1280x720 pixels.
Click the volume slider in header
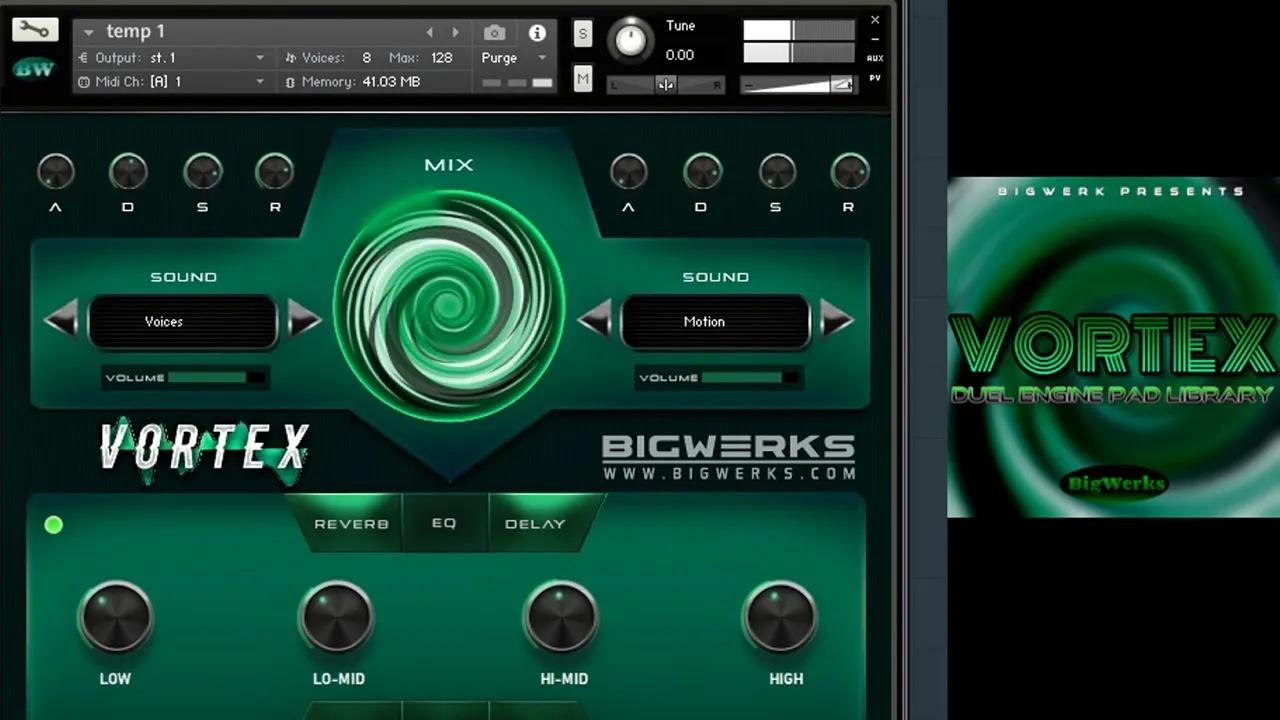[x=798, y=85]
